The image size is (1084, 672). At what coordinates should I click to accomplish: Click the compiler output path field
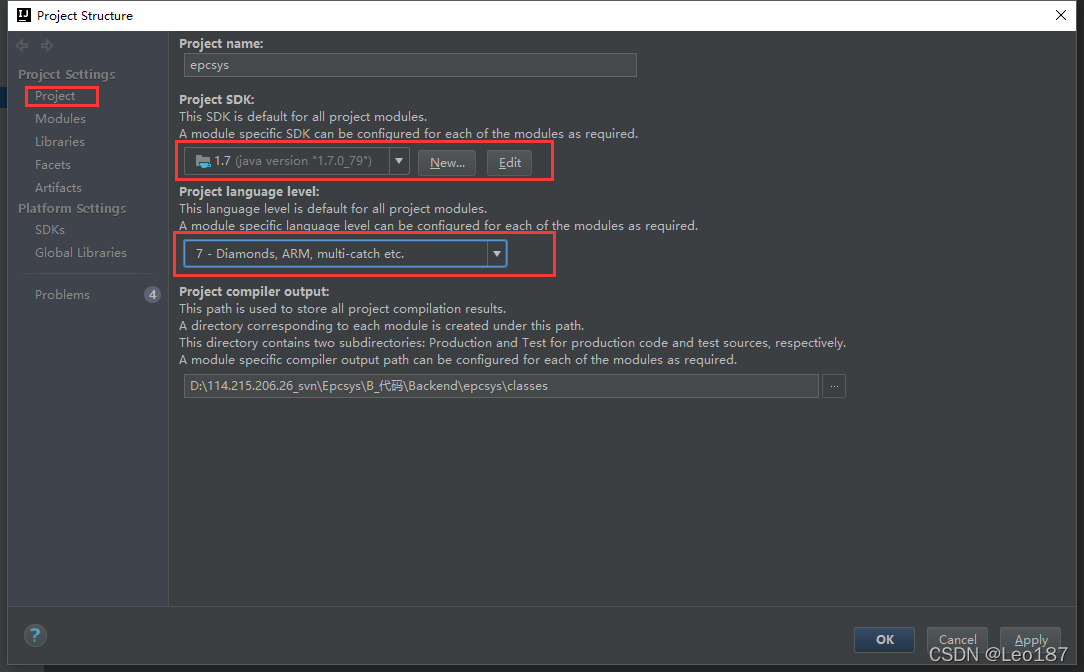(501, 386)
